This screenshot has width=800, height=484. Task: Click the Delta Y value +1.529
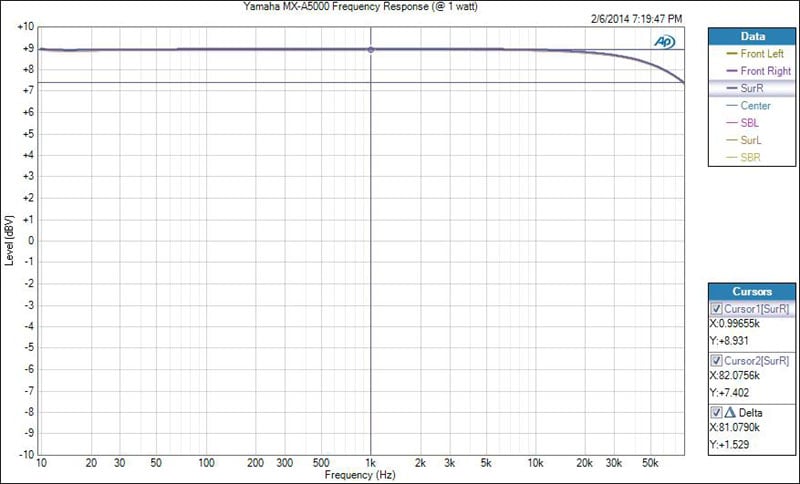[732, 445]
